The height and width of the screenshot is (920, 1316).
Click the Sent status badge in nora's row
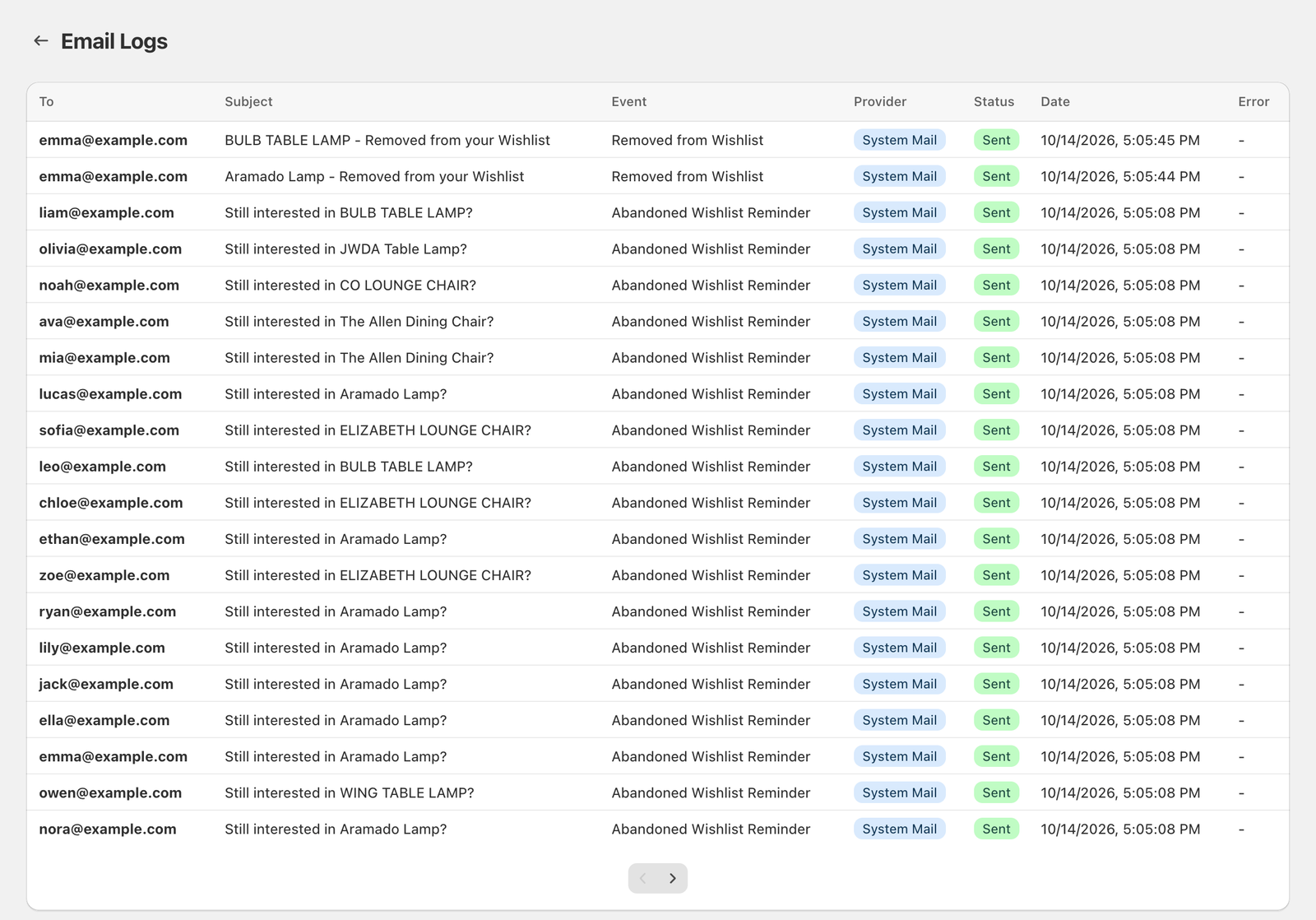(x=996, y=828)
